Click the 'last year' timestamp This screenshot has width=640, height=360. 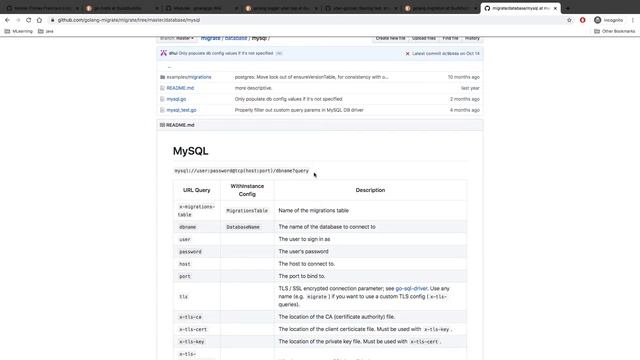(x=470, y=88)
